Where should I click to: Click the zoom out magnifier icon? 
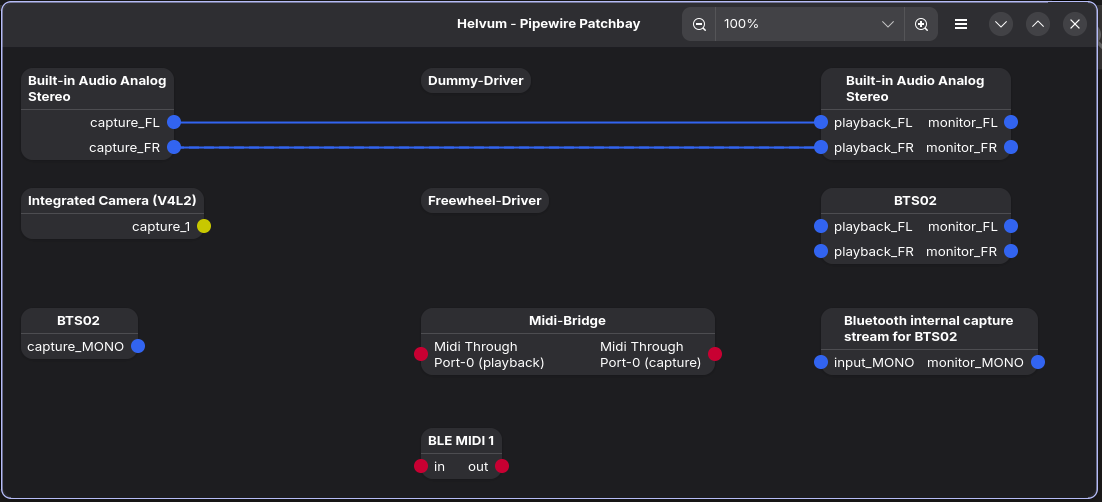[x=699, y=24]
